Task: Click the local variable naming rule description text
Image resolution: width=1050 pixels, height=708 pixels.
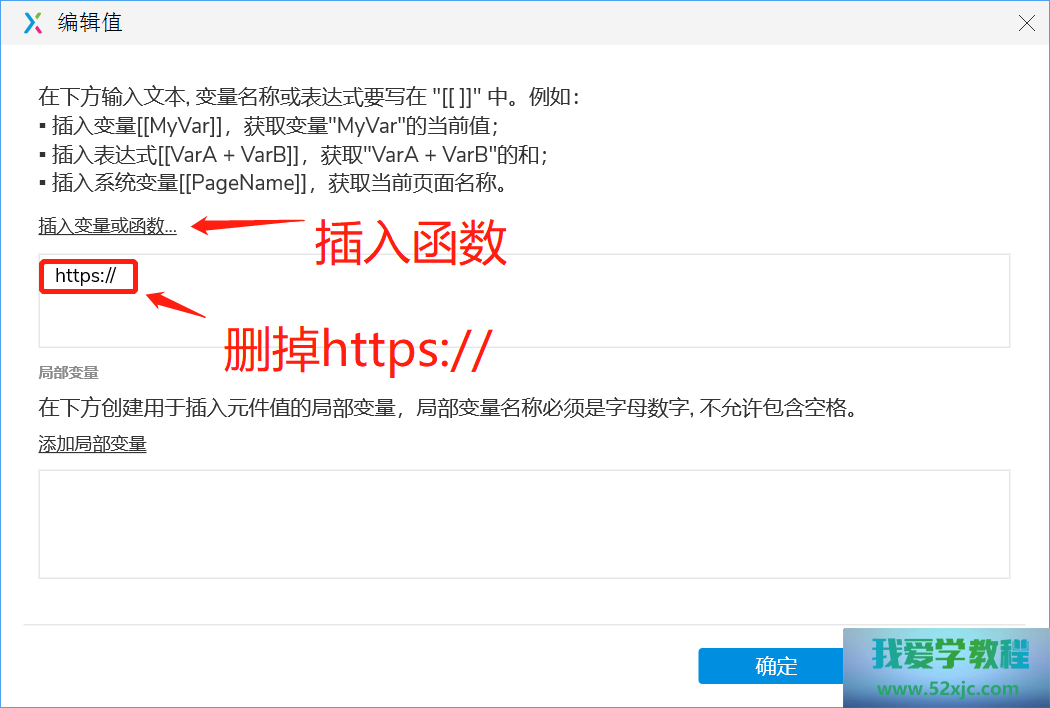Action: click(449, 407)
